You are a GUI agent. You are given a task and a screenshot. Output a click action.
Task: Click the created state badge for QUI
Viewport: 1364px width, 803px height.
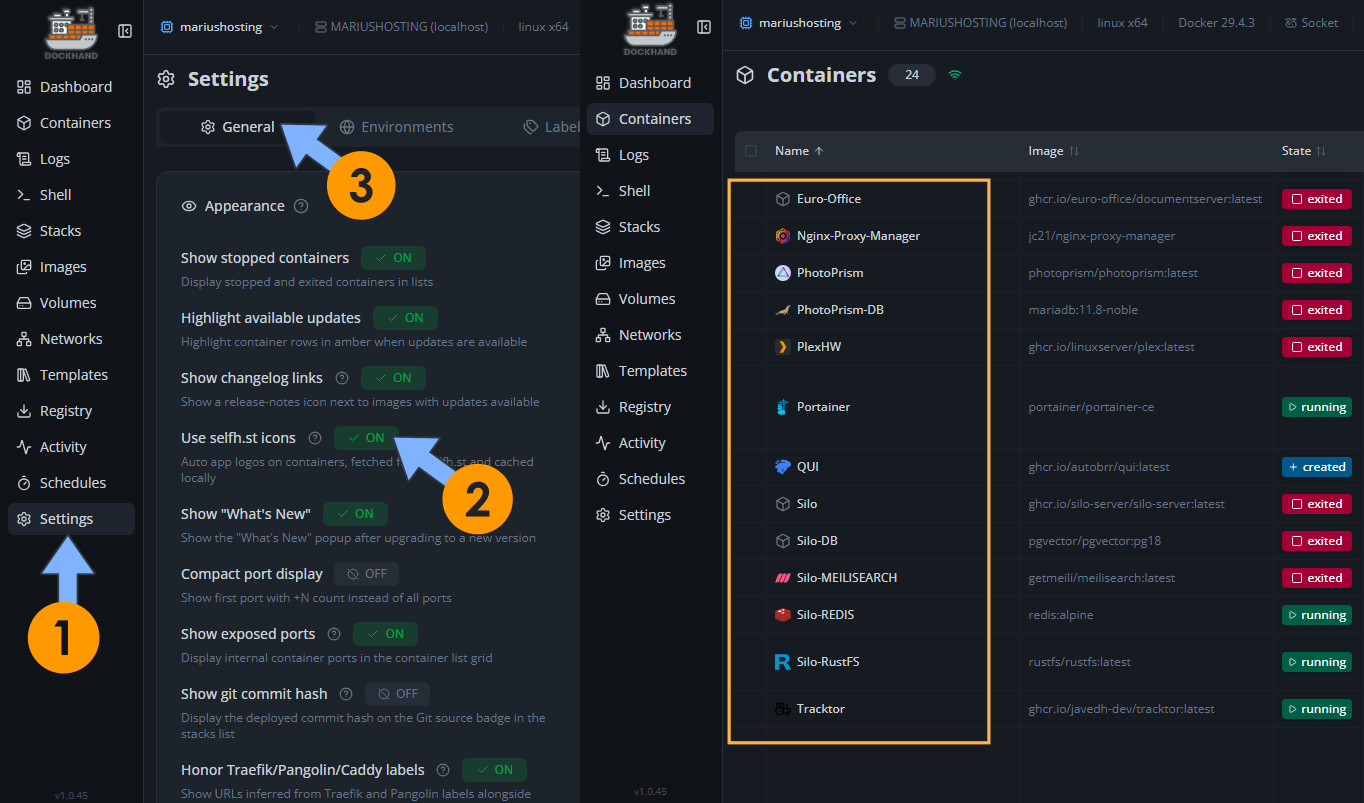[1316, 467]
